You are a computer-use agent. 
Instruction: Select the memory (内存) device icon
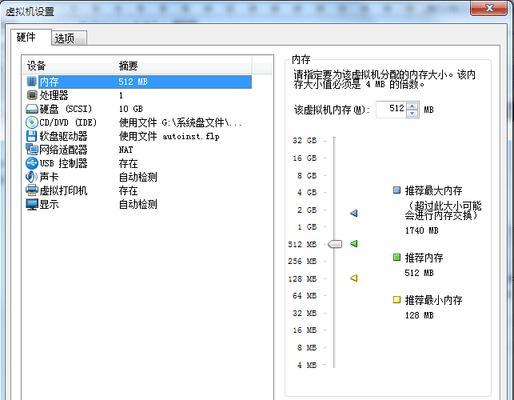[32, 81]
